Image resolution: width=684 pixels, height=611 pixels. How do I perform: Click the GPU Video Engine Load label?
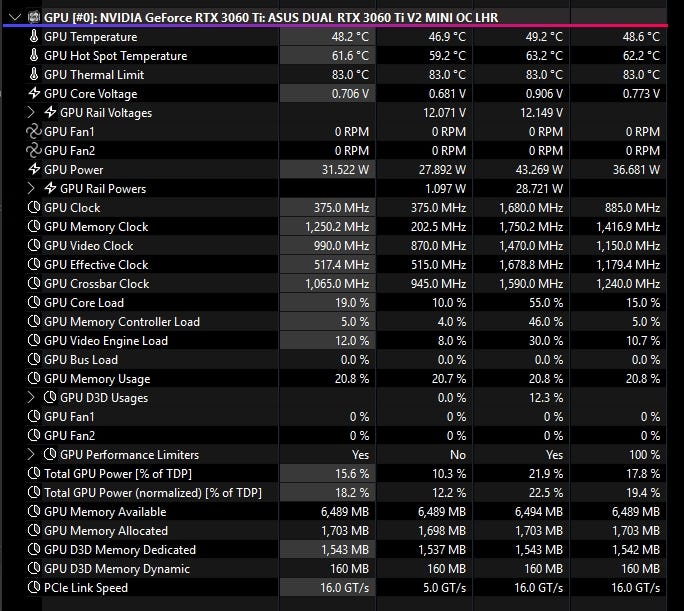106,340
